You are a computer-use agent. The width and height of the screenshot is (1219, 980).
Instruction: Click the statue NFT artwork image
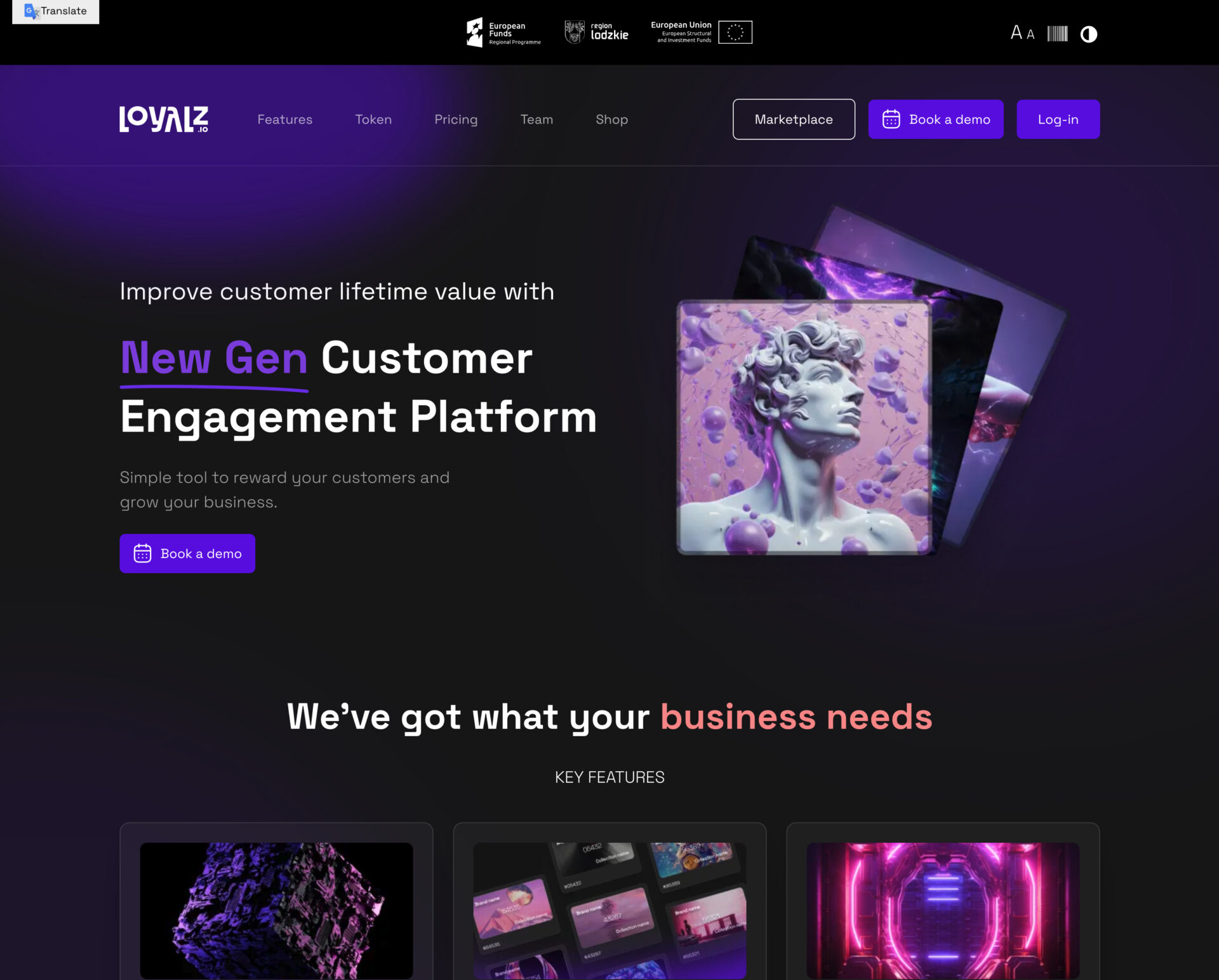coord(804,427)
